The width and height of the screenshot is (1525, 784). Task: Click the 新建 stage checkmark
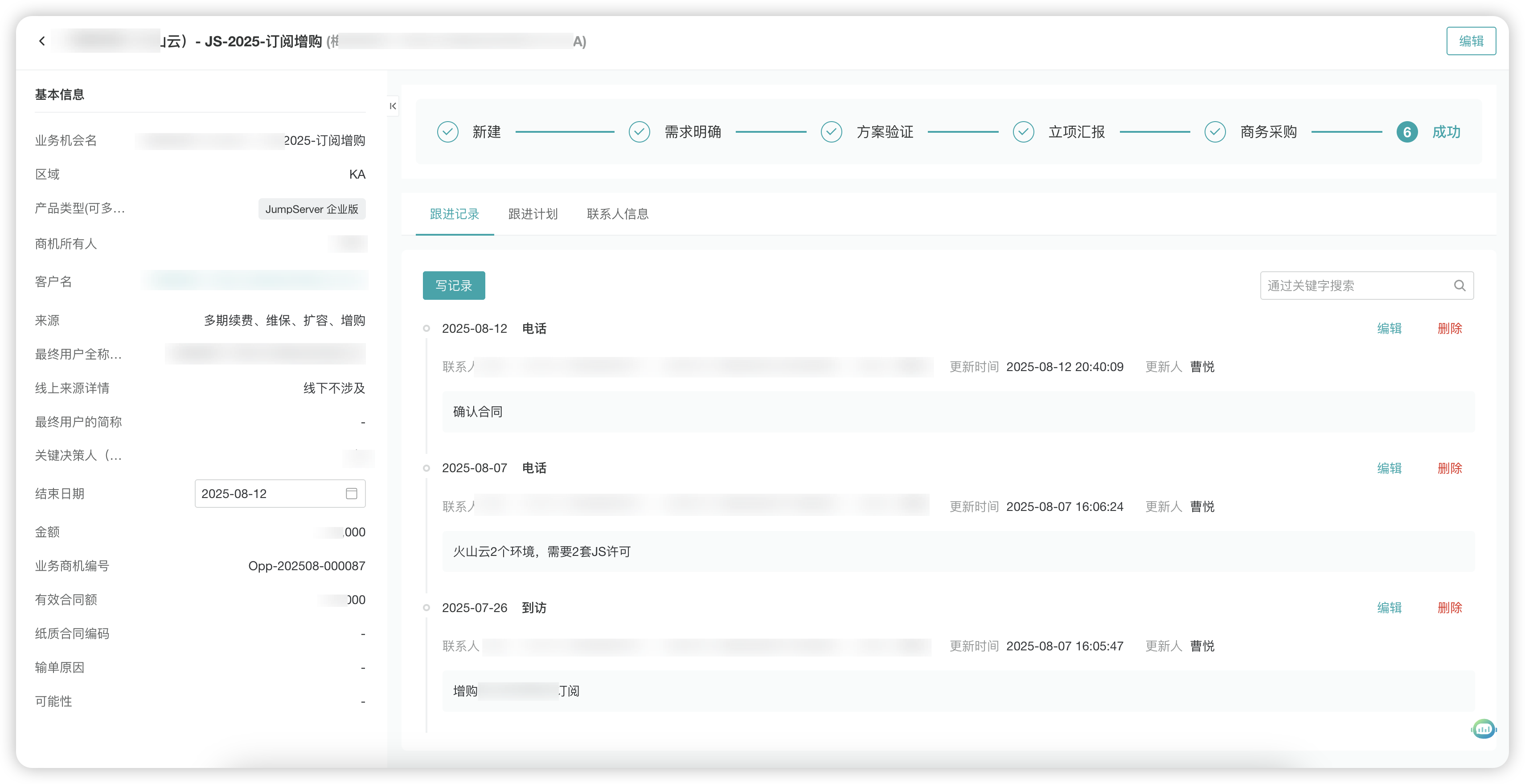coord(447,132)
